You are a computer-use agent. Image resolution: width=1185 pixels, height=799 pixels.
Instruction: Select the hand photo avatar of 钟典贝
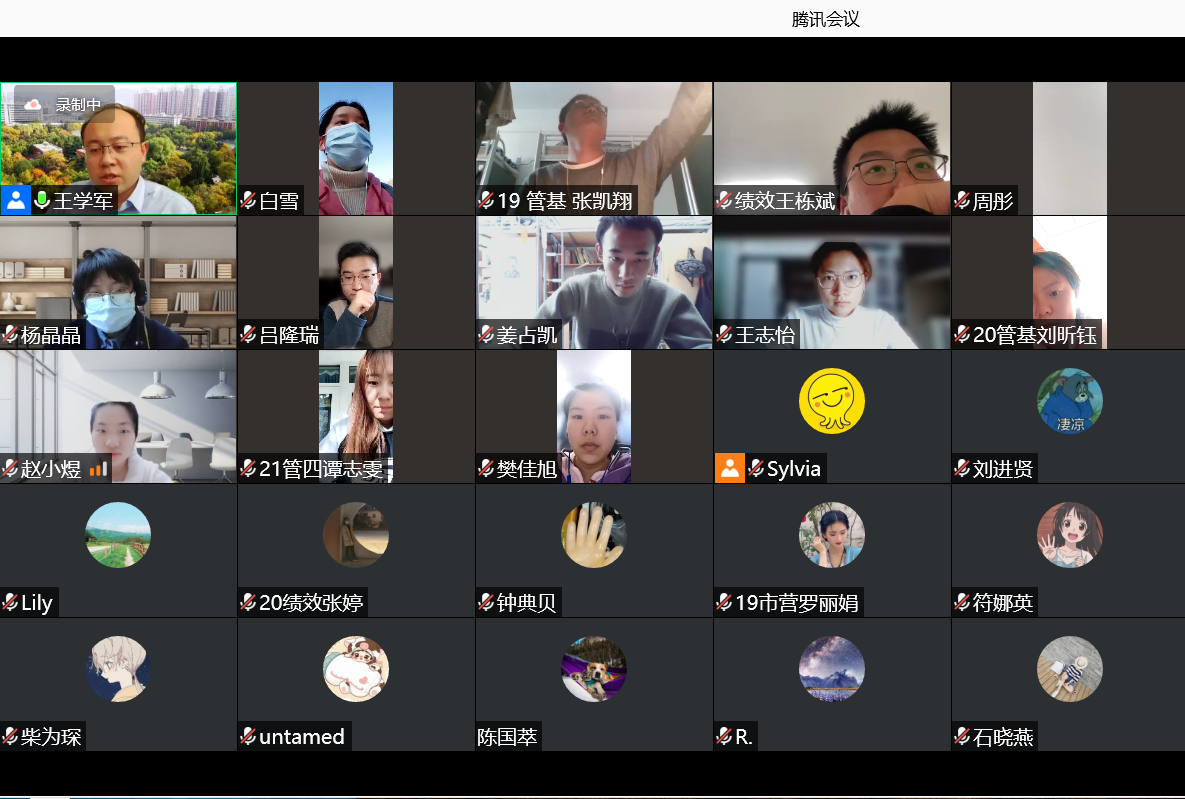tap(593, 535)
